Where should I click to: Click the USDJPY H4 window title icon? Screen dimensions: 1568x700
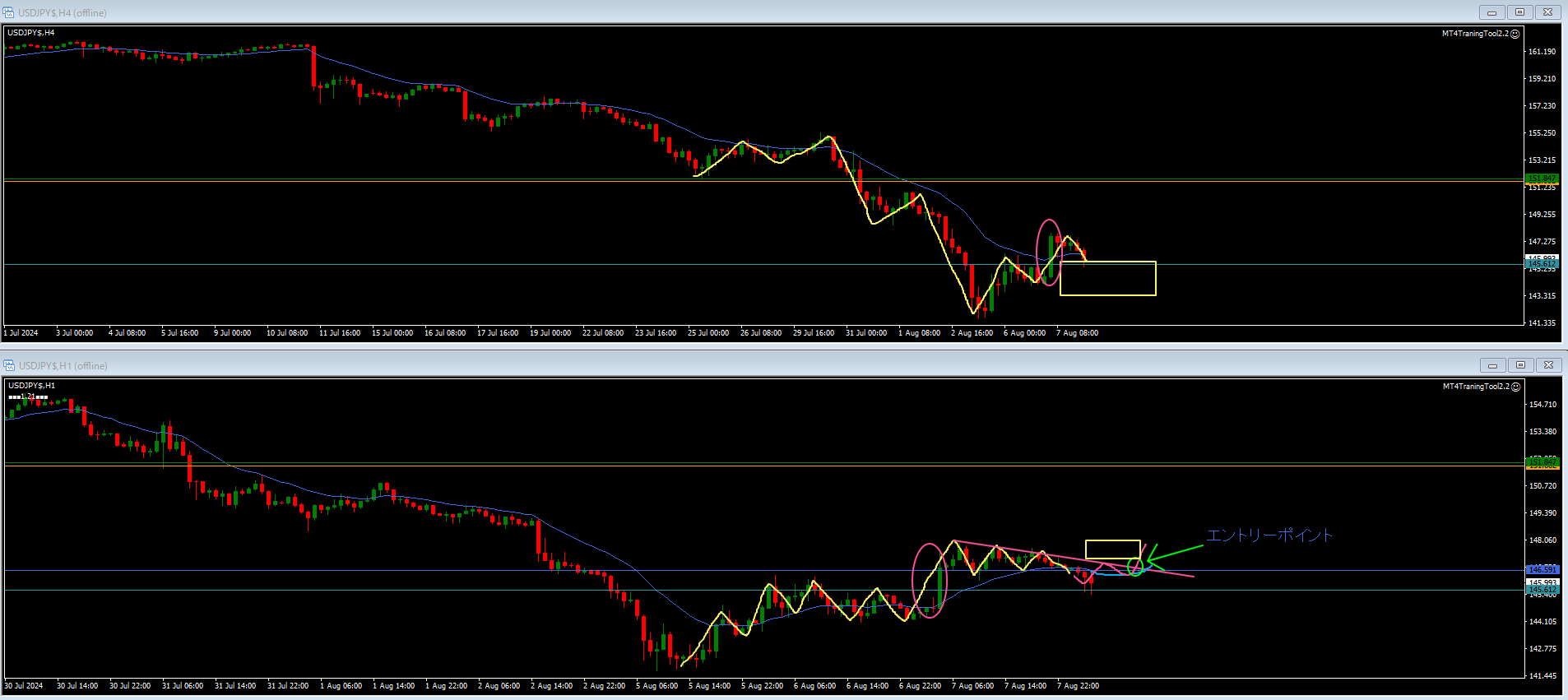[x=9, y=12]
